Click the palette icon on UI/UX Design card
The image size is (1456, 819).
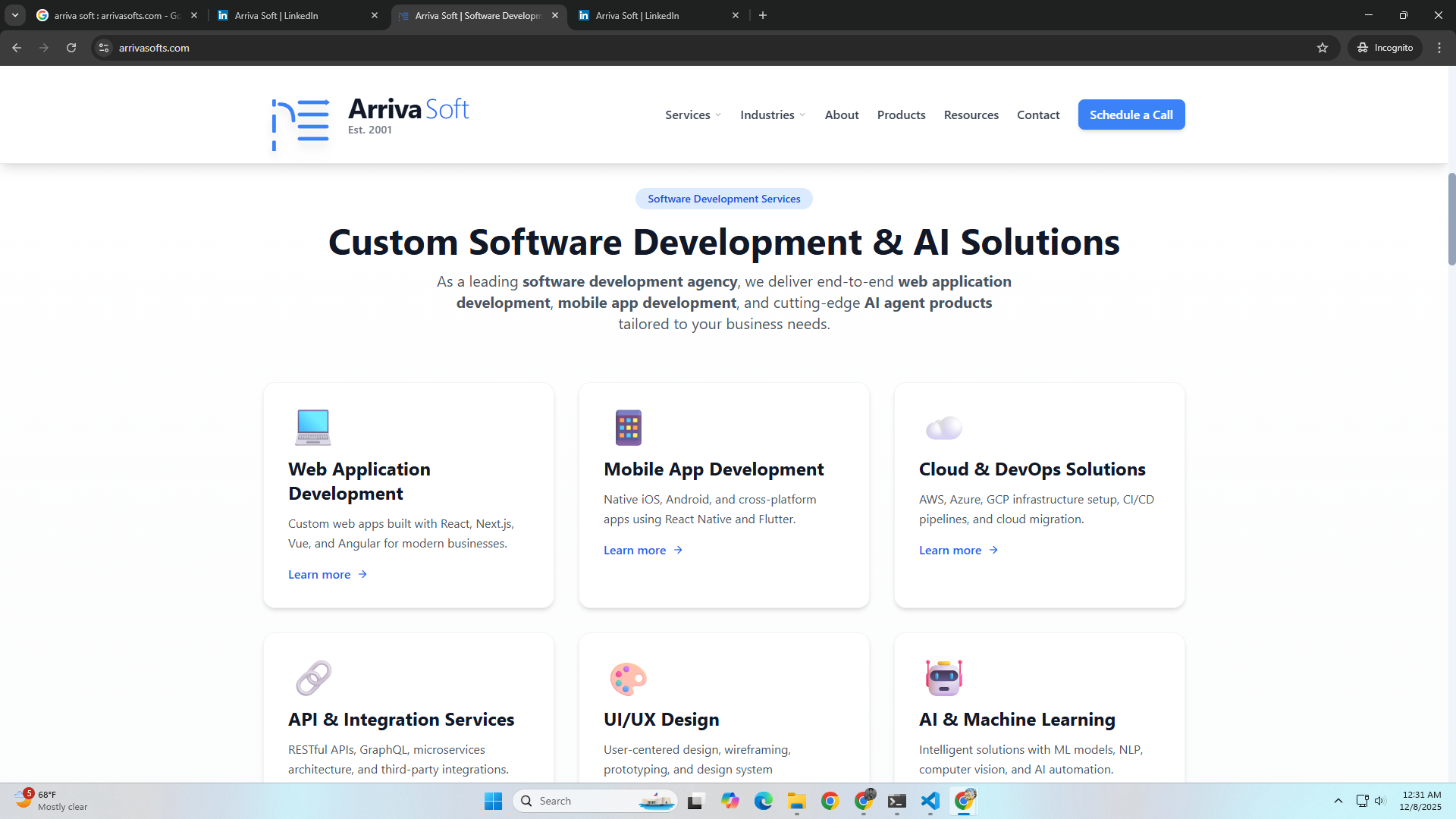click(628, 677)
